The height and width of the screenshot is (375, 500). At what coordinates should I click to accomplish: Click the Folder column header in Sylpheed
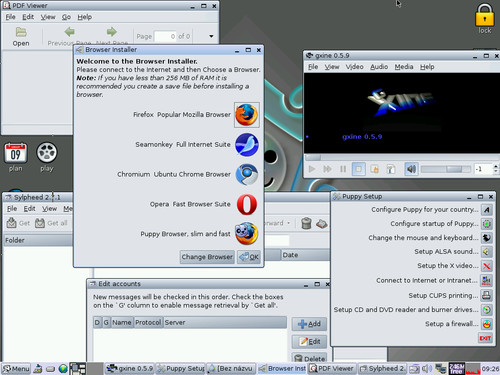(38, 240)
